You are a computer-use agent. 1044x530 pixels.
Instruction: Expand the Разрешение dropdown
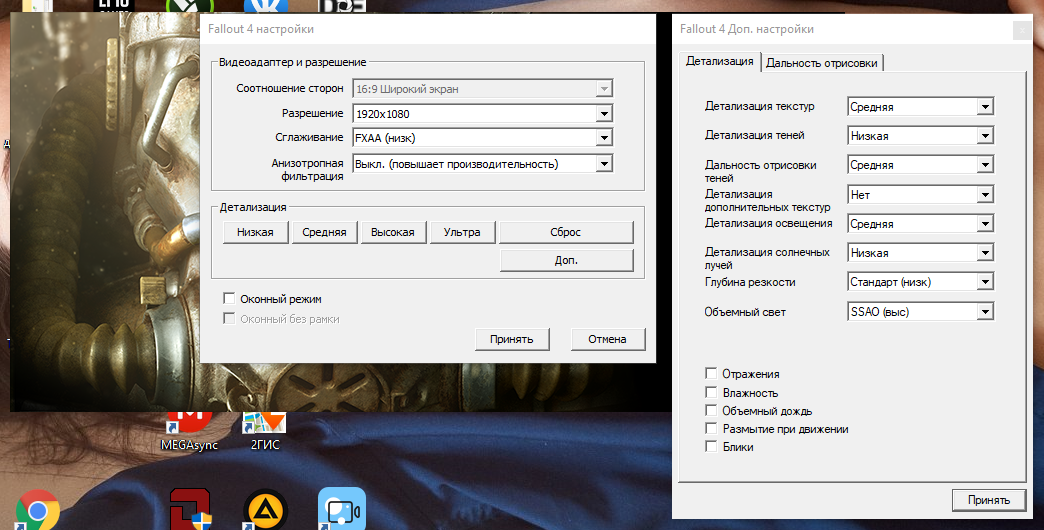[x=603, y=114]
